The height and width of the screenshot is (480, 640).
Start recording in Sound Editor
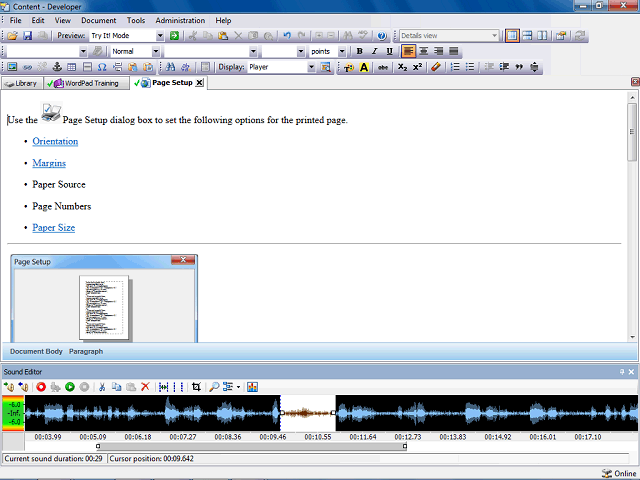tap(41, 387)
